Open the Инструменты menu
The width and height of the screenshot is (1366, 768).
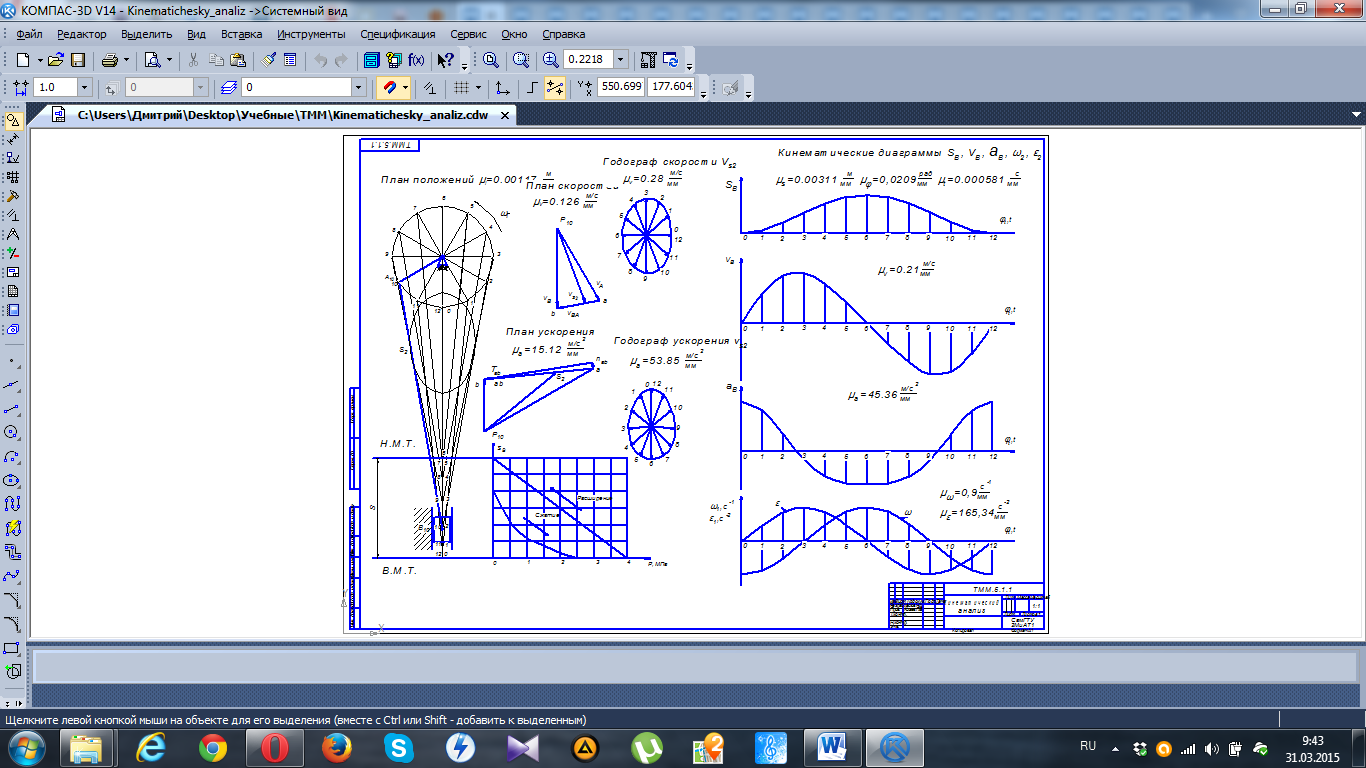(312, 34)
